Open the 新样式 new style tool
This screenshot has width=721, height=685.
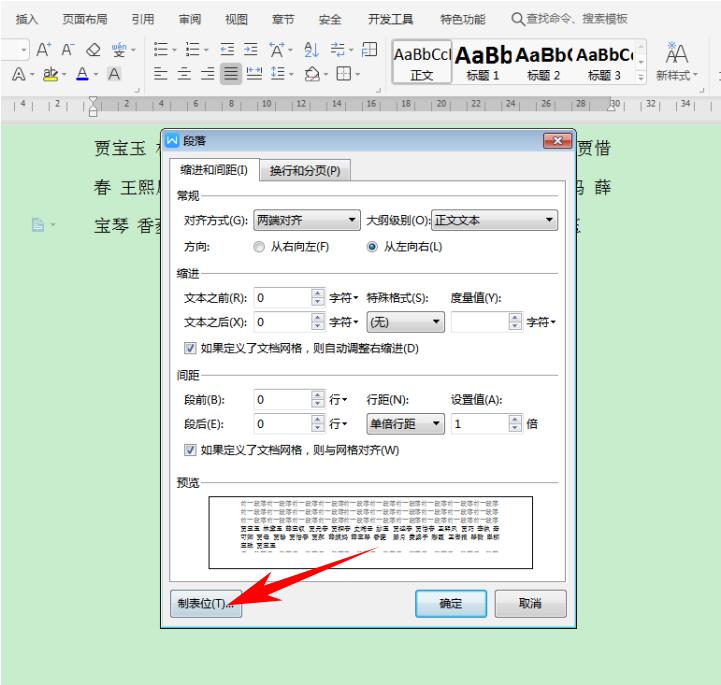coord(676,61)
